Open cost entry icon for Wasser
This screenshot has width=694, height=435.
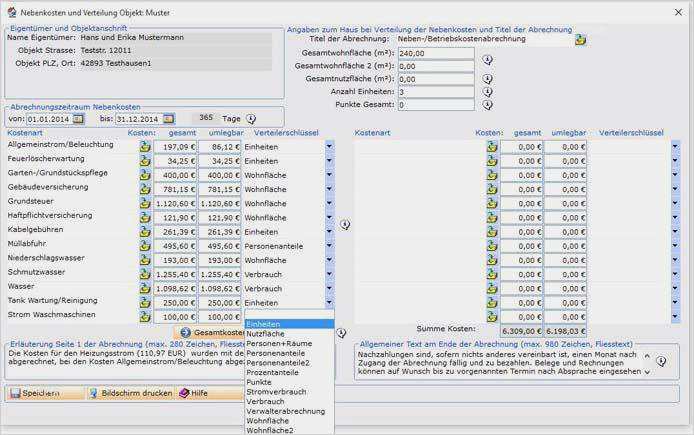click(145, 289)
